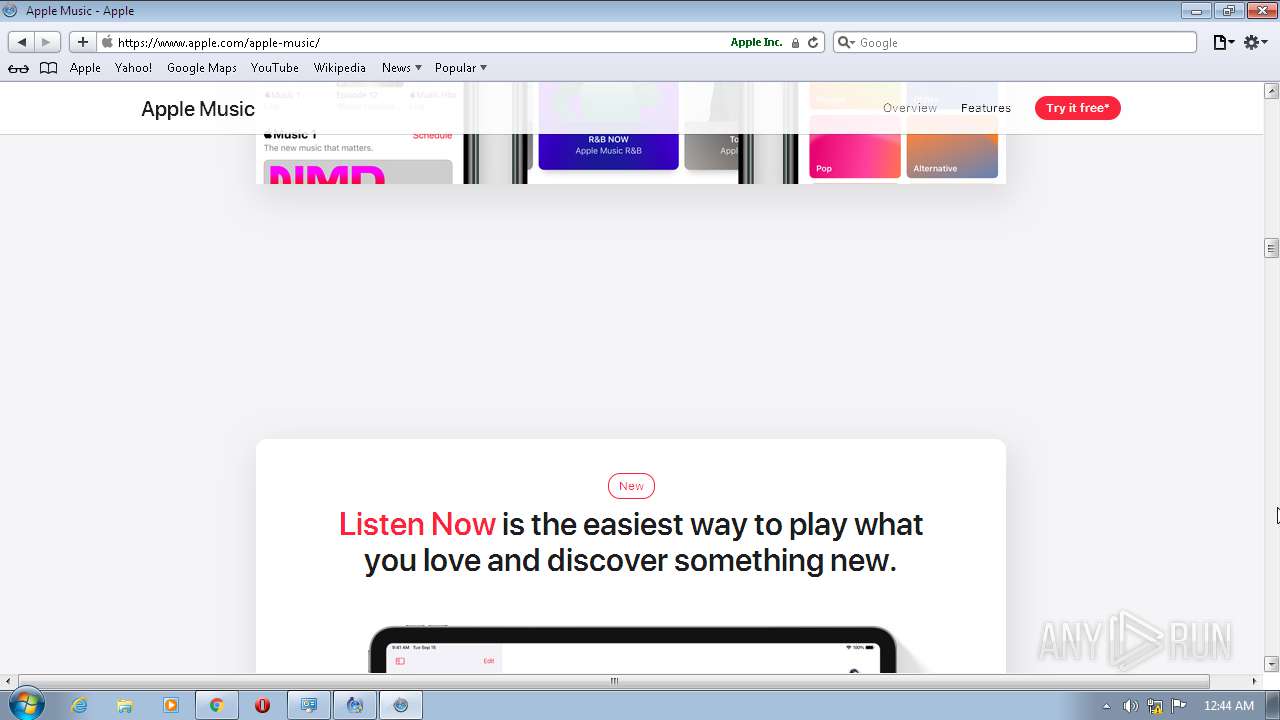1280x720 pixels.
Task: Click the 12:44 AM clock
Action: pyautogui.click(x=1228, y=706)
